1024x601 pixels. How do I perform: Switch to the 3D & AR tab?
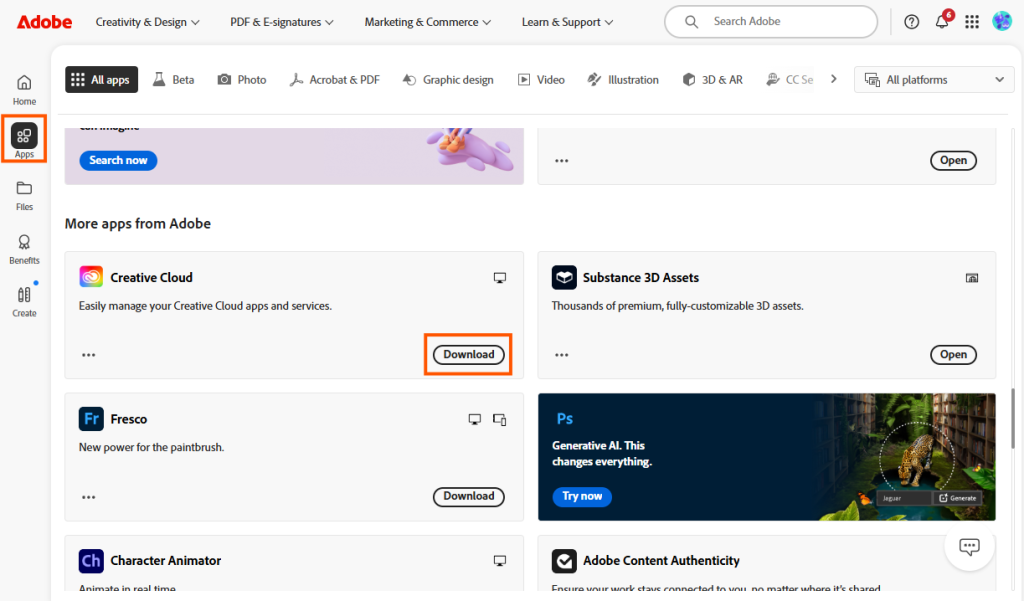712,80
